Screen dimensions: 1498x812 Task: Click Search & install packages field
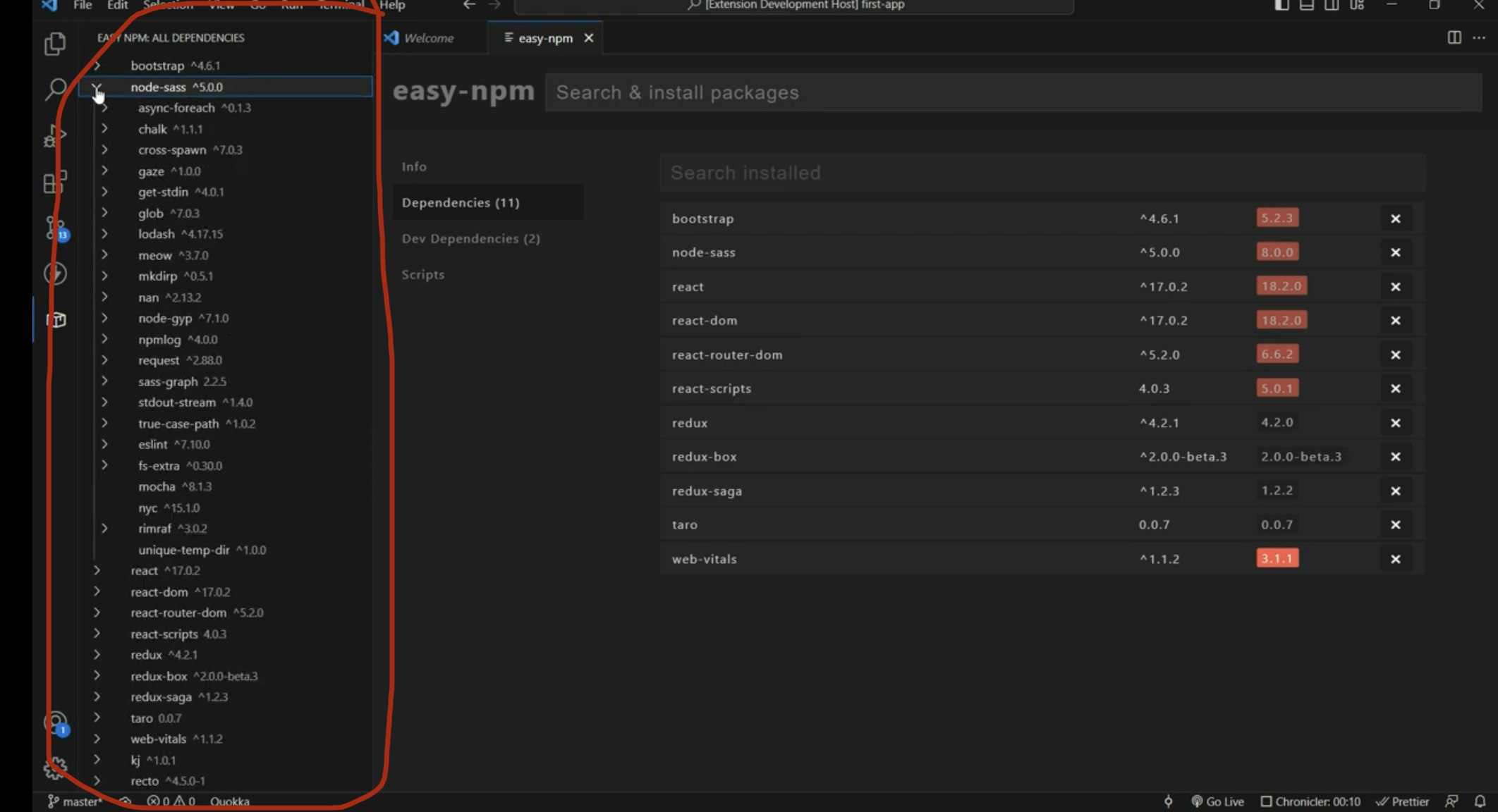coord(1013,92)
